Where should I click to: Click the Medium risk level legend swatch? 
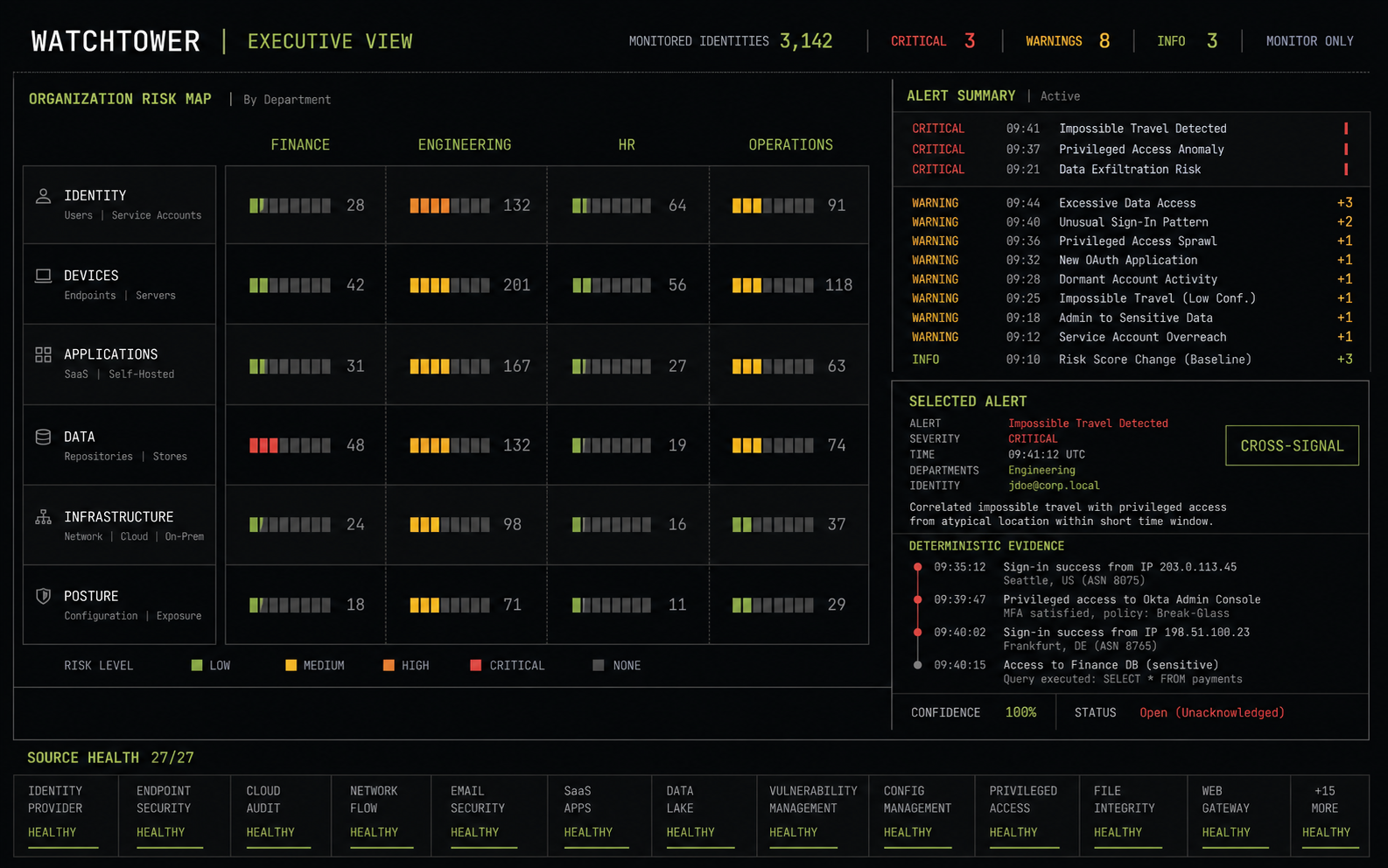coord(291,666)
